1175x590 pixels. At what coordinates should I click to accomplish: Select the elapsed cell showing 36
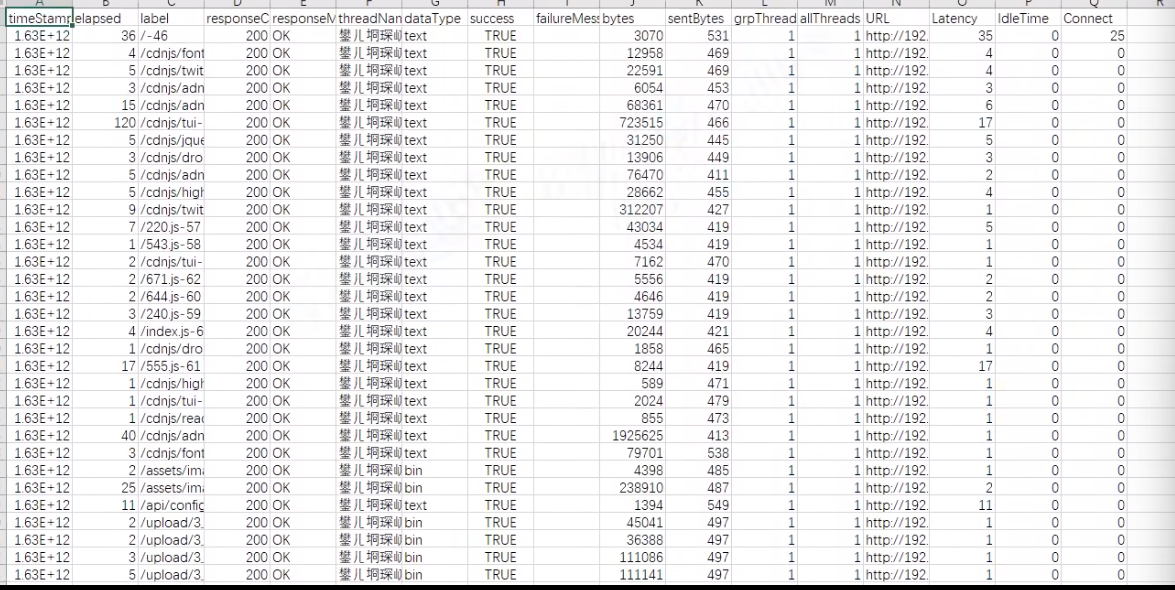(106, 36)
